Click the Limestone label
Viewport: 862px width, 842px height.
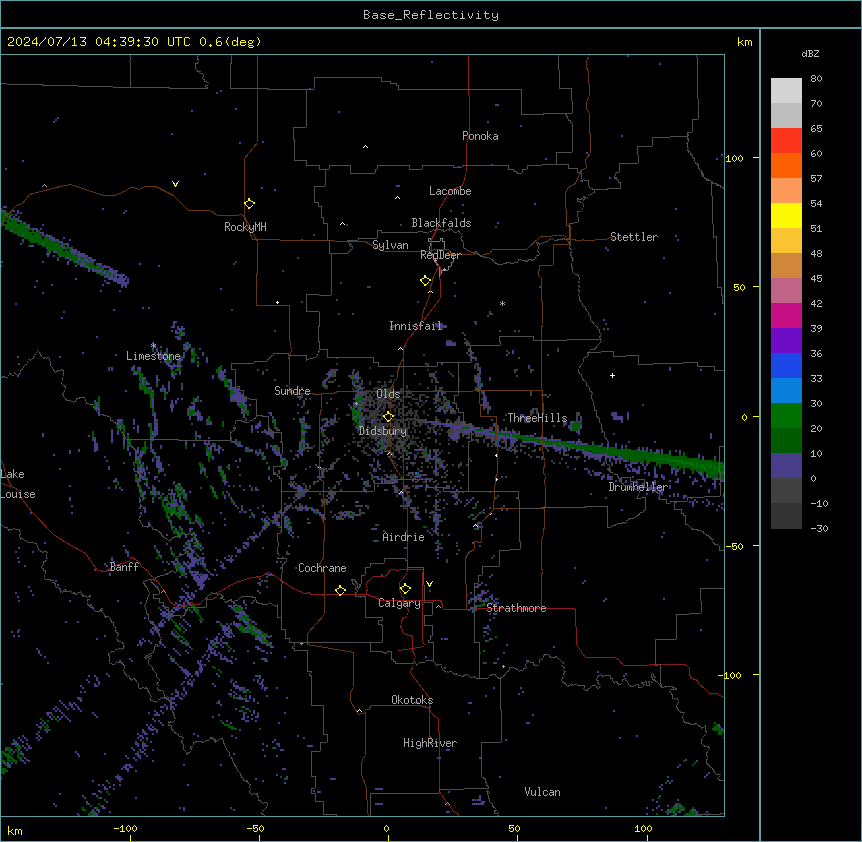[153, 356]
